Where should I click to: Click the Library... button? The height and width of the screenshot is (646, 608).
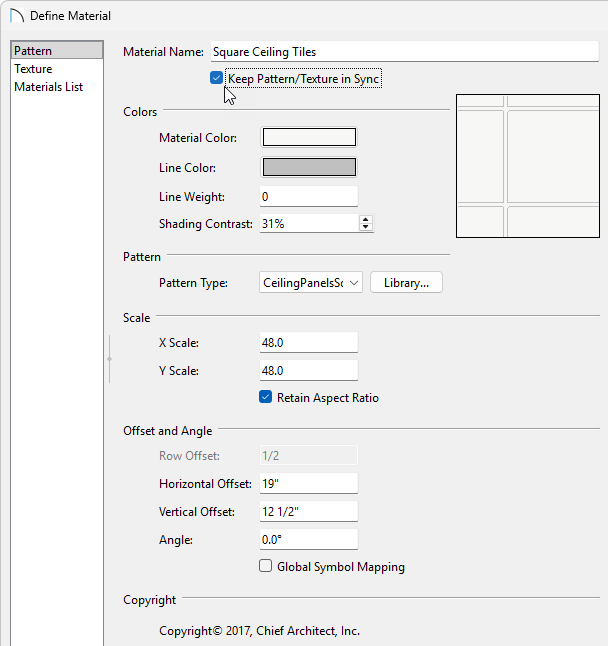pyautogui.click(x=406, y=283)
